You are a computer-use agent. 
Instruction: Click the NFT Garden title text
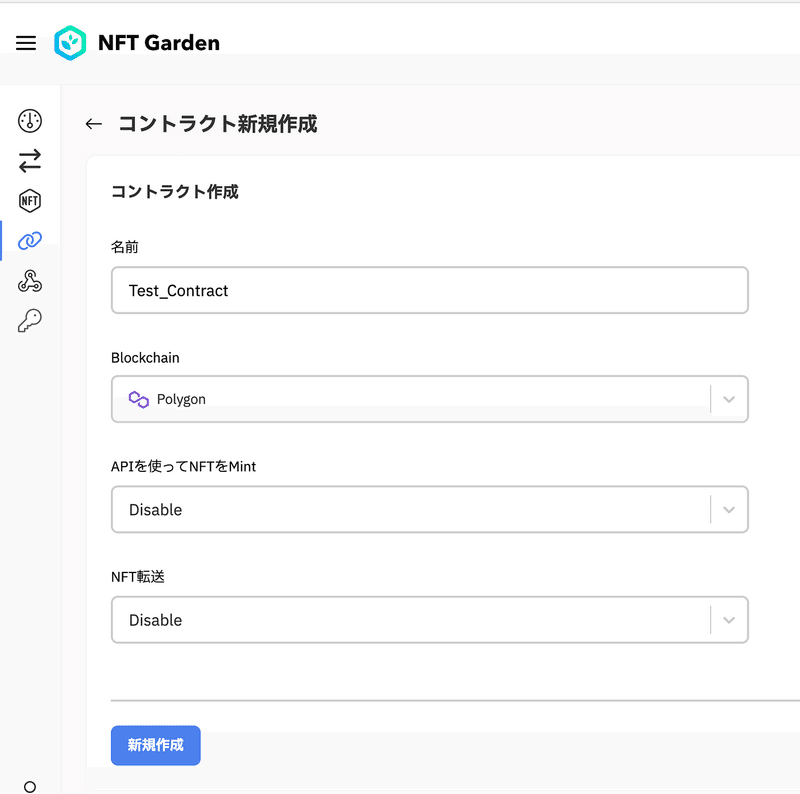click(x=159, y=43)
